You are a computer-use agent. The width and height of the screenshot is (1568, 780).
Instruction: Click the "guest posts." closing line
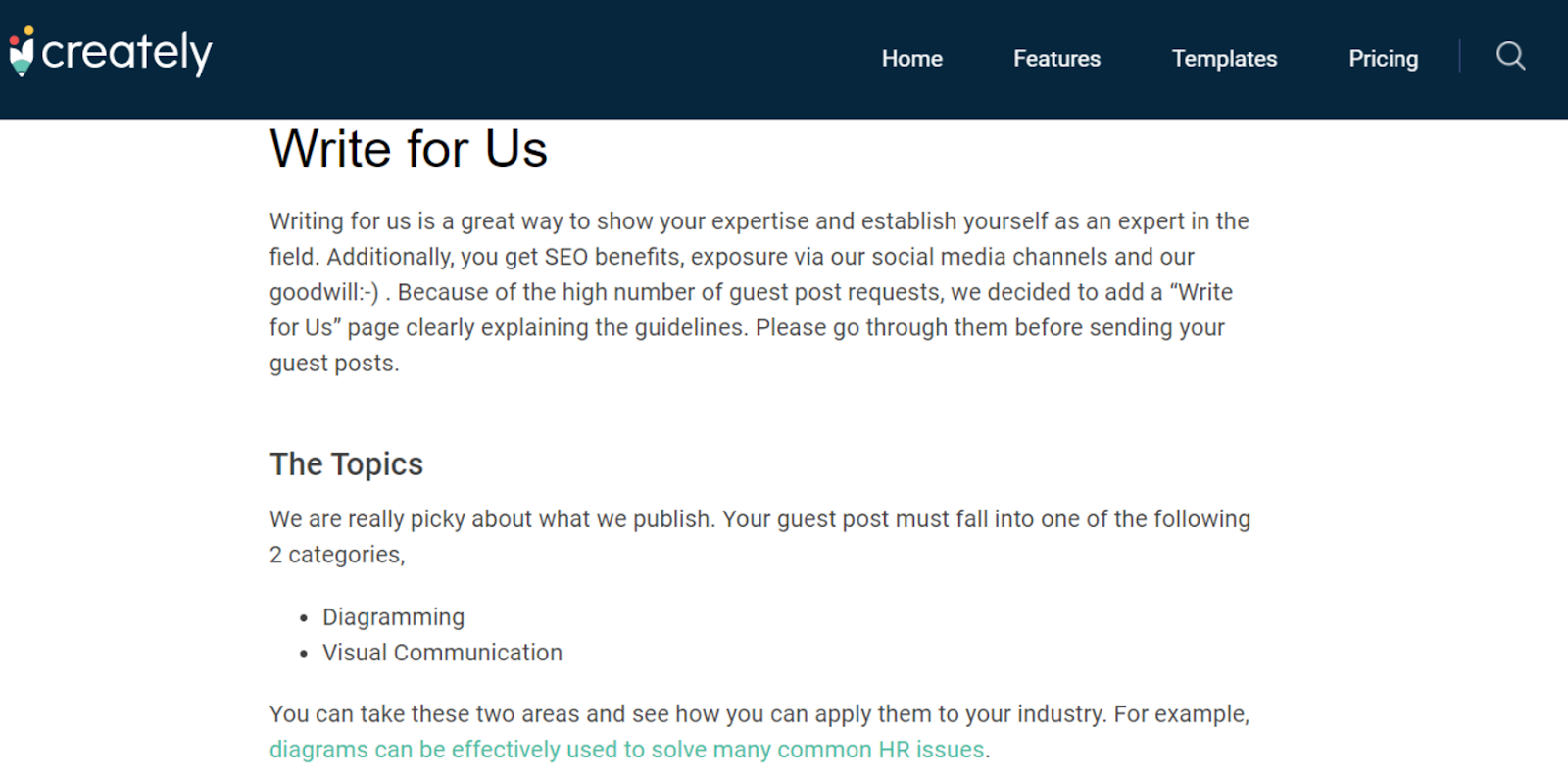[x=334, y=364]
